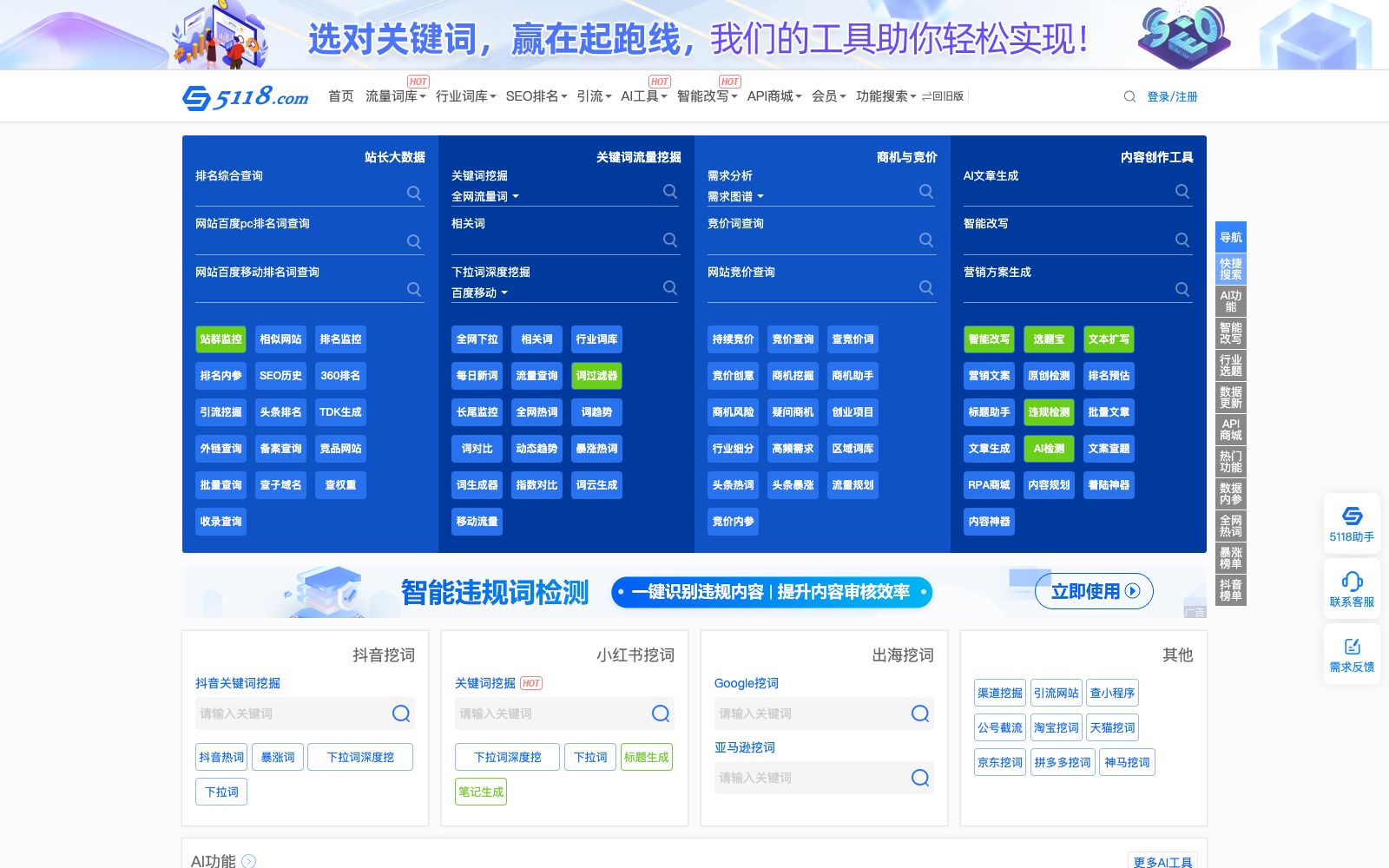This screenshot has width=1389, height=868.
Task: Click search icon in 相关词 search row
Action: 670,240
